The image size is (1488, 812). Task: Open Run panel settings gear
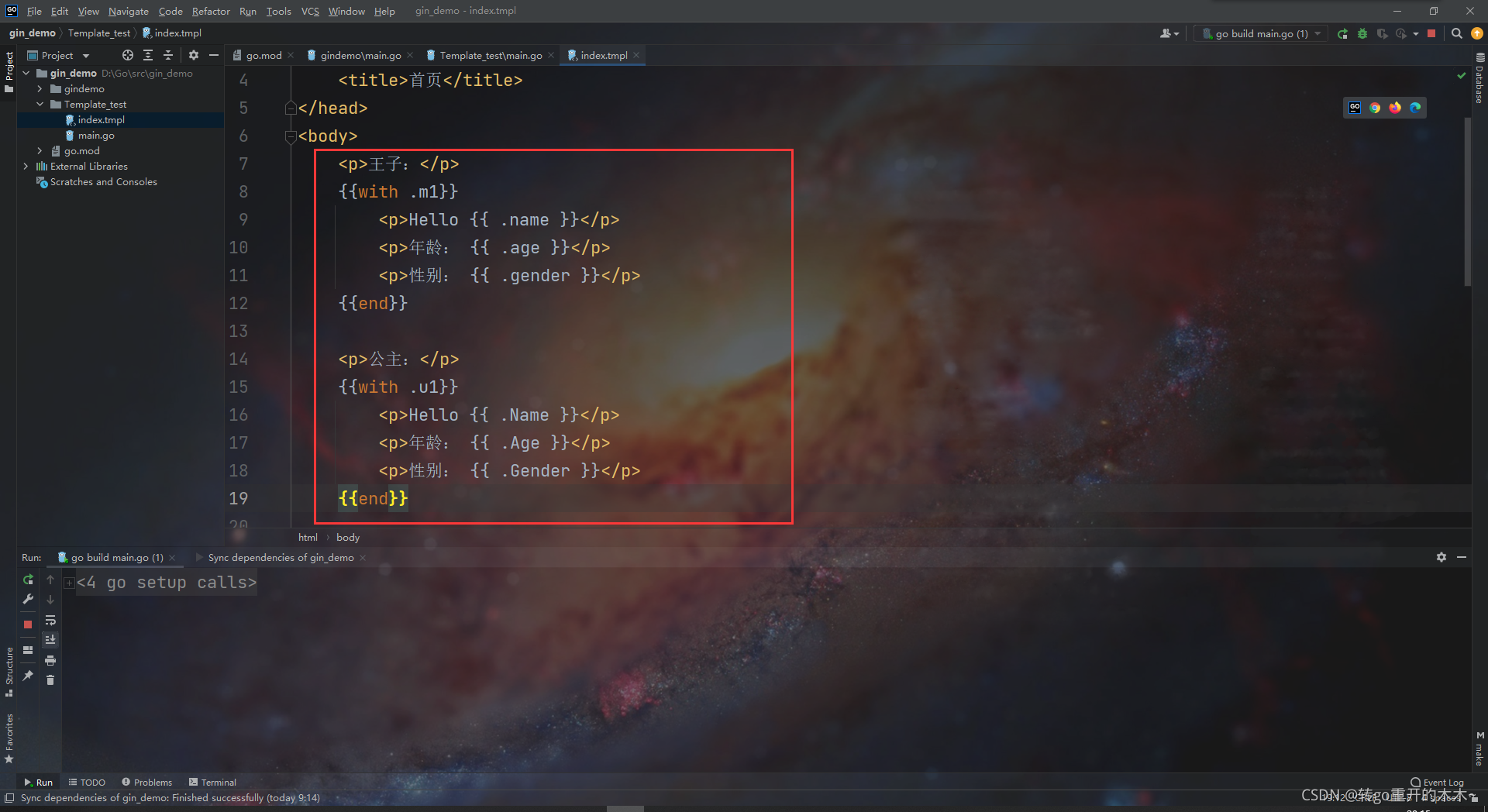1441,557
